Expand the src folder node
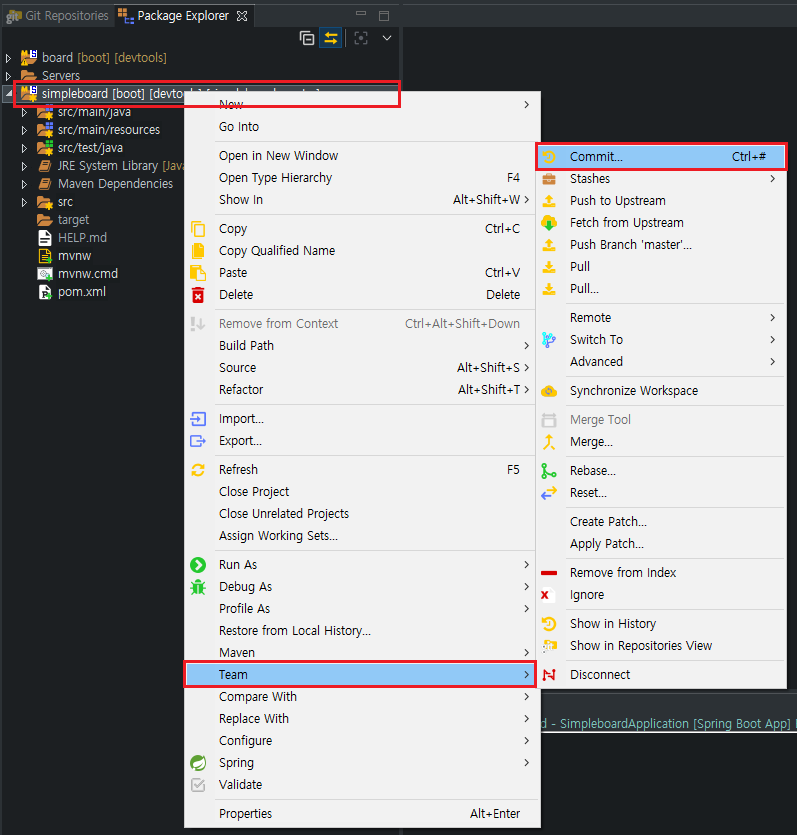 click(x=24, y=202)
